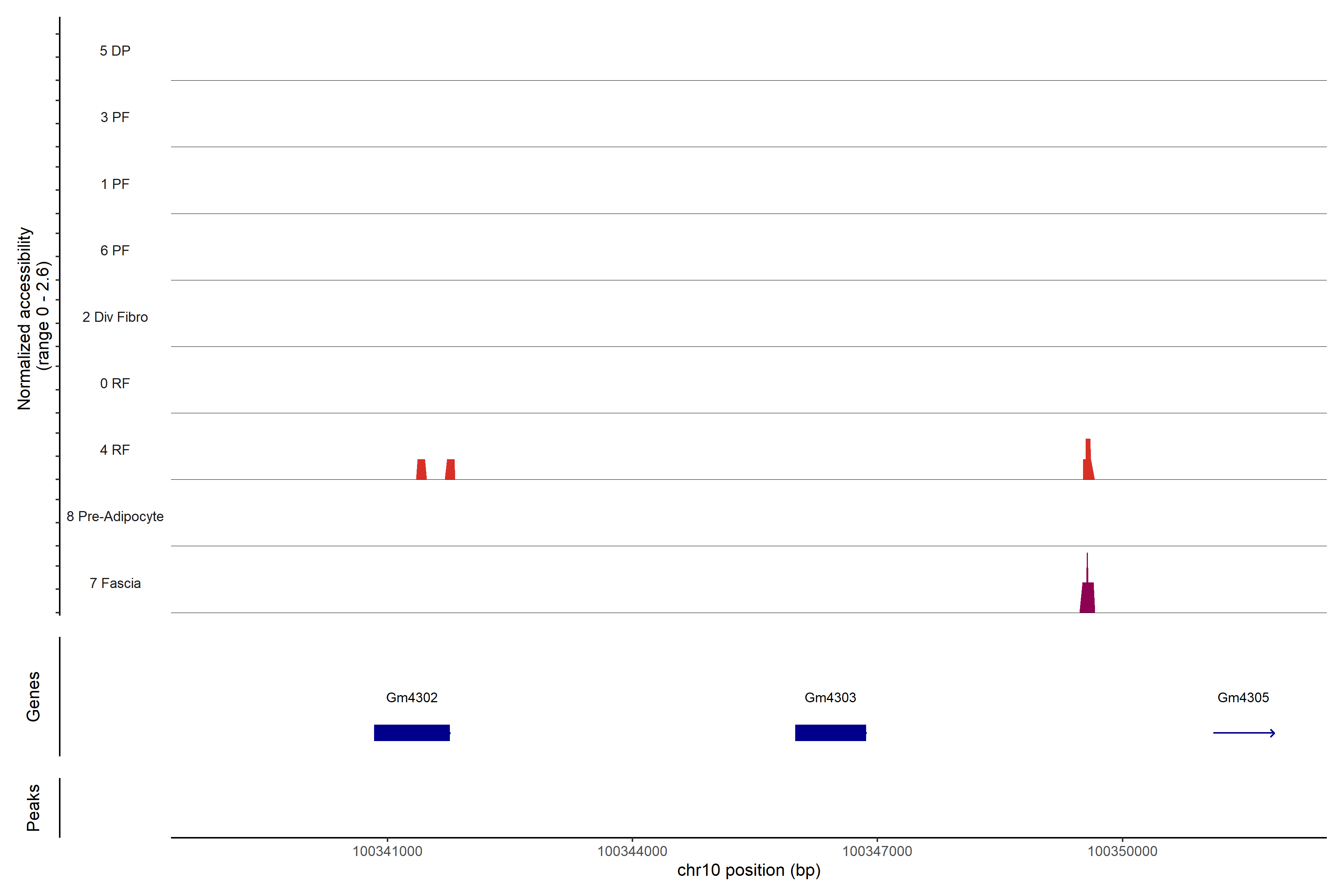The height and width of the screenshot is (896, 1344).
Task: Click the Gm4305 gene label
Action: (1243, 697)
